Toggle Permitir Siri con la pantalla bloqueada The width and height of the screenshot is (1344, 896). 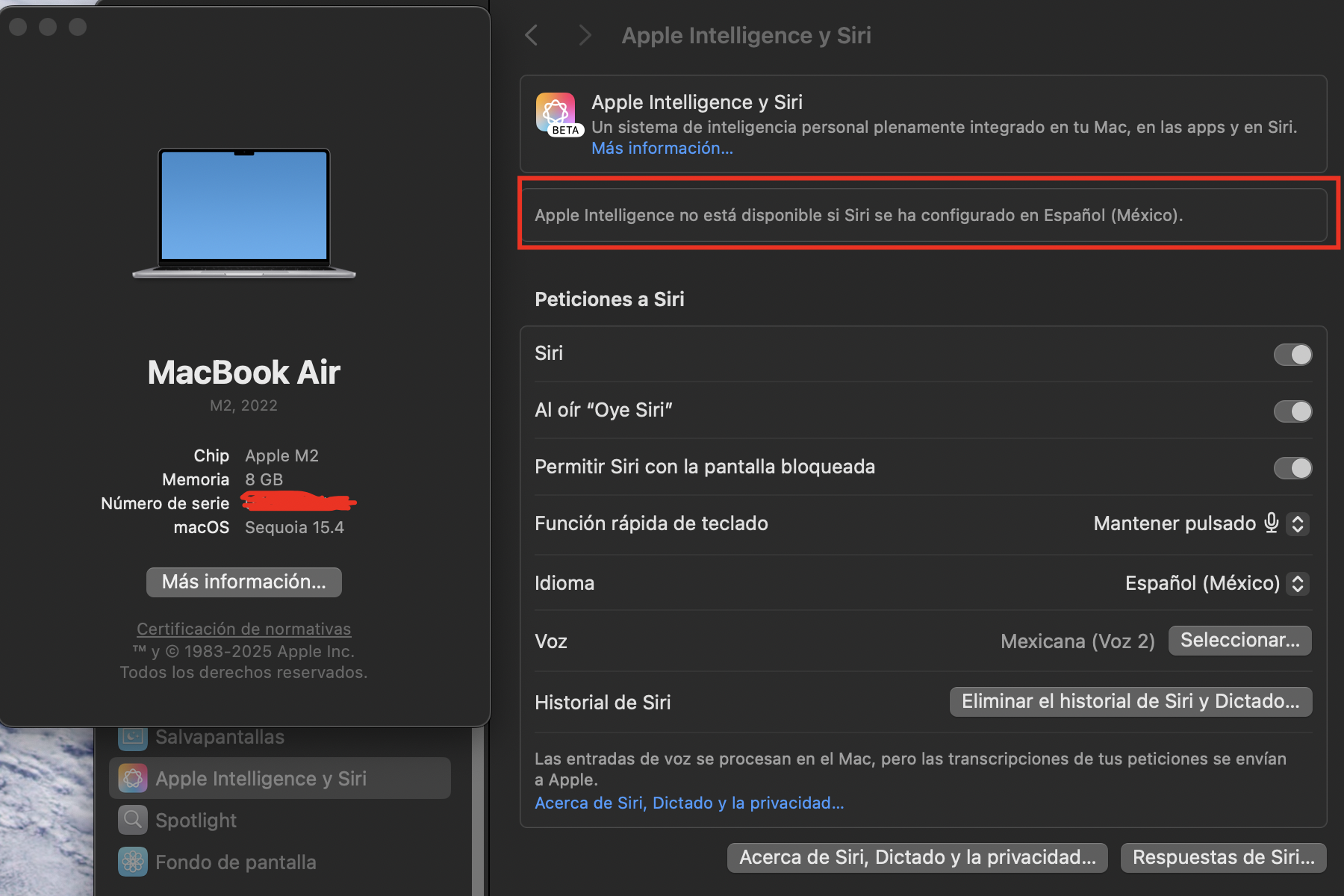pos(1292,468)
